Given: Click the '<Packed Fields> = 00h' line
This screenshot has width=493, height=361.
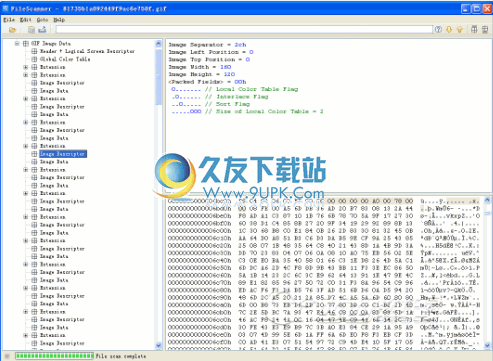Looking at the screenshot, I should (207, 82).
